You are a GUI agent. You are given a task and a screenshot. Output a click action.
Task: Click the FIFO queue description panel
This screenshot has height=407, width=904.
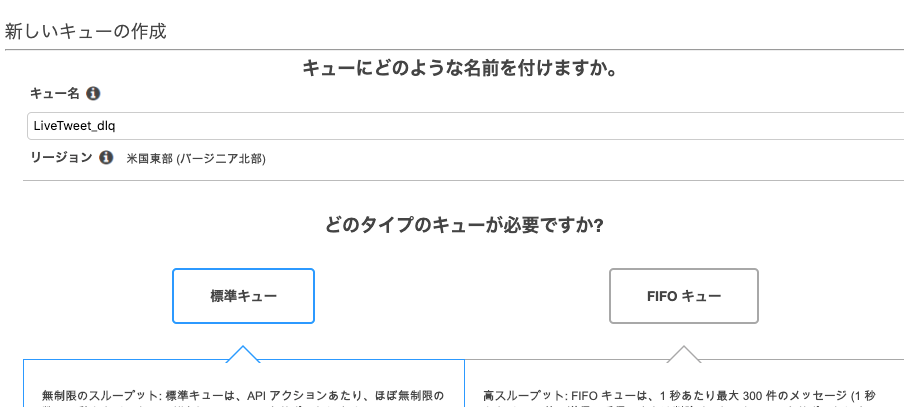[x=684, y=383]
